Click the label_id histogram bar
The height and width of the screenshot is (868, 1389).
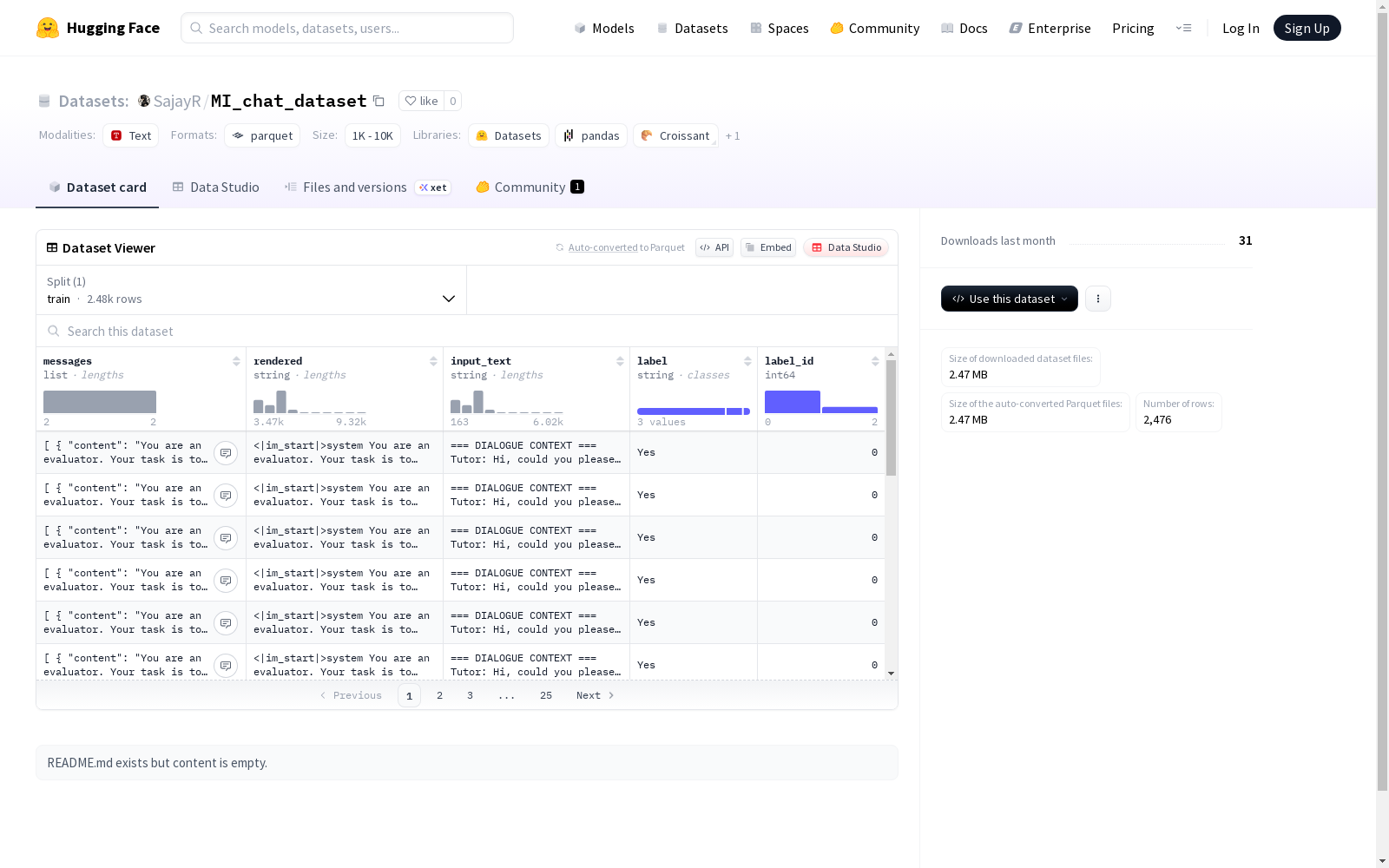pos(793,402)
